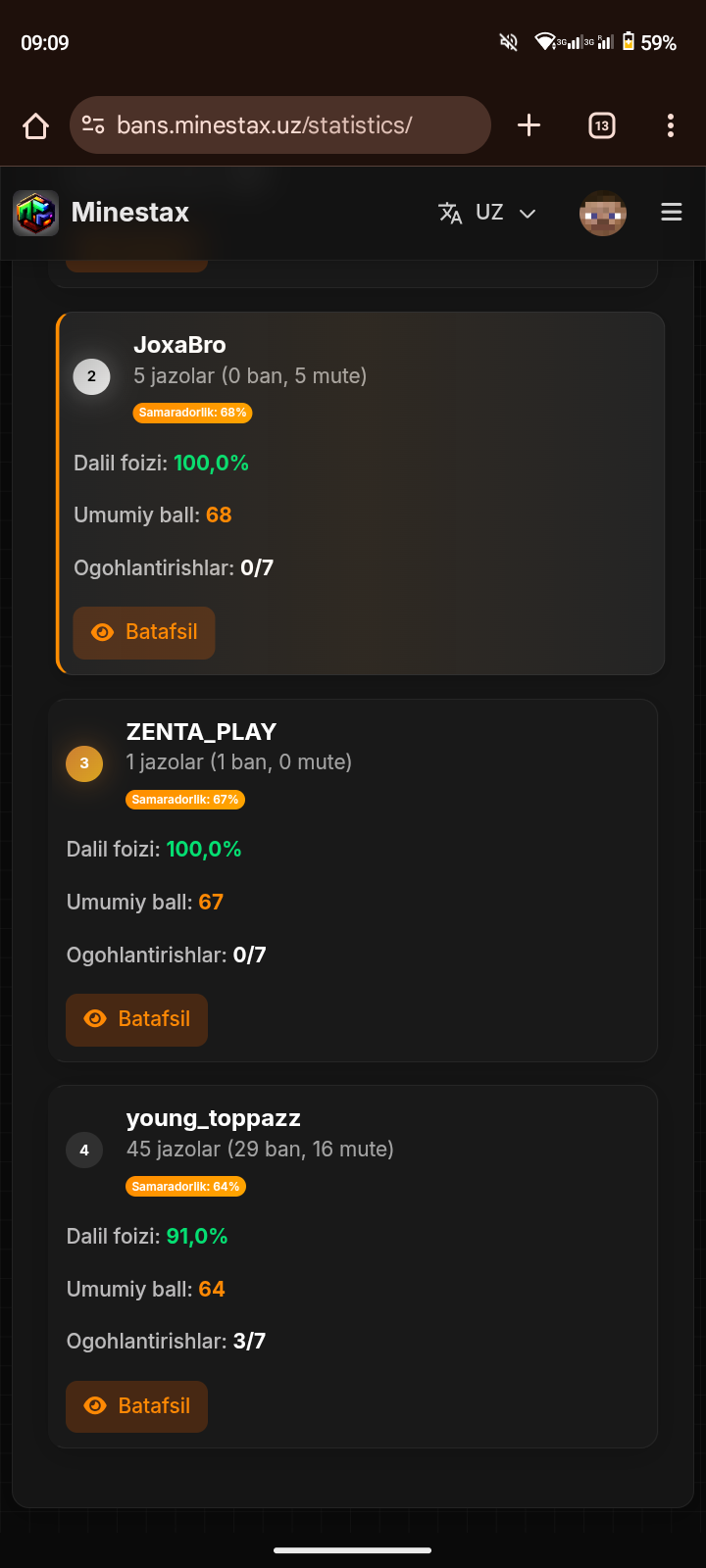The image size is (706, 1568).
Task: Tap the browser home icon
Action: click(36, 125)
